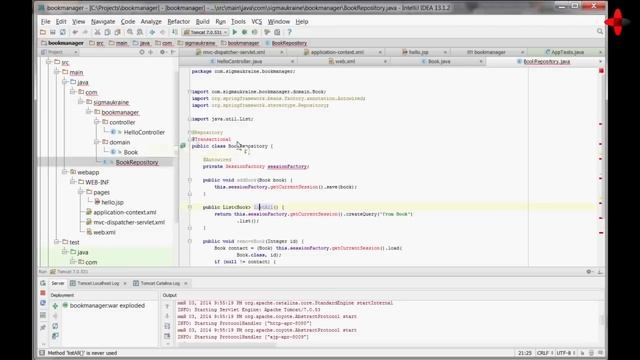Screen dimensions: 640x360
Task: Collapse the domain package node
Action: (97, 142)
